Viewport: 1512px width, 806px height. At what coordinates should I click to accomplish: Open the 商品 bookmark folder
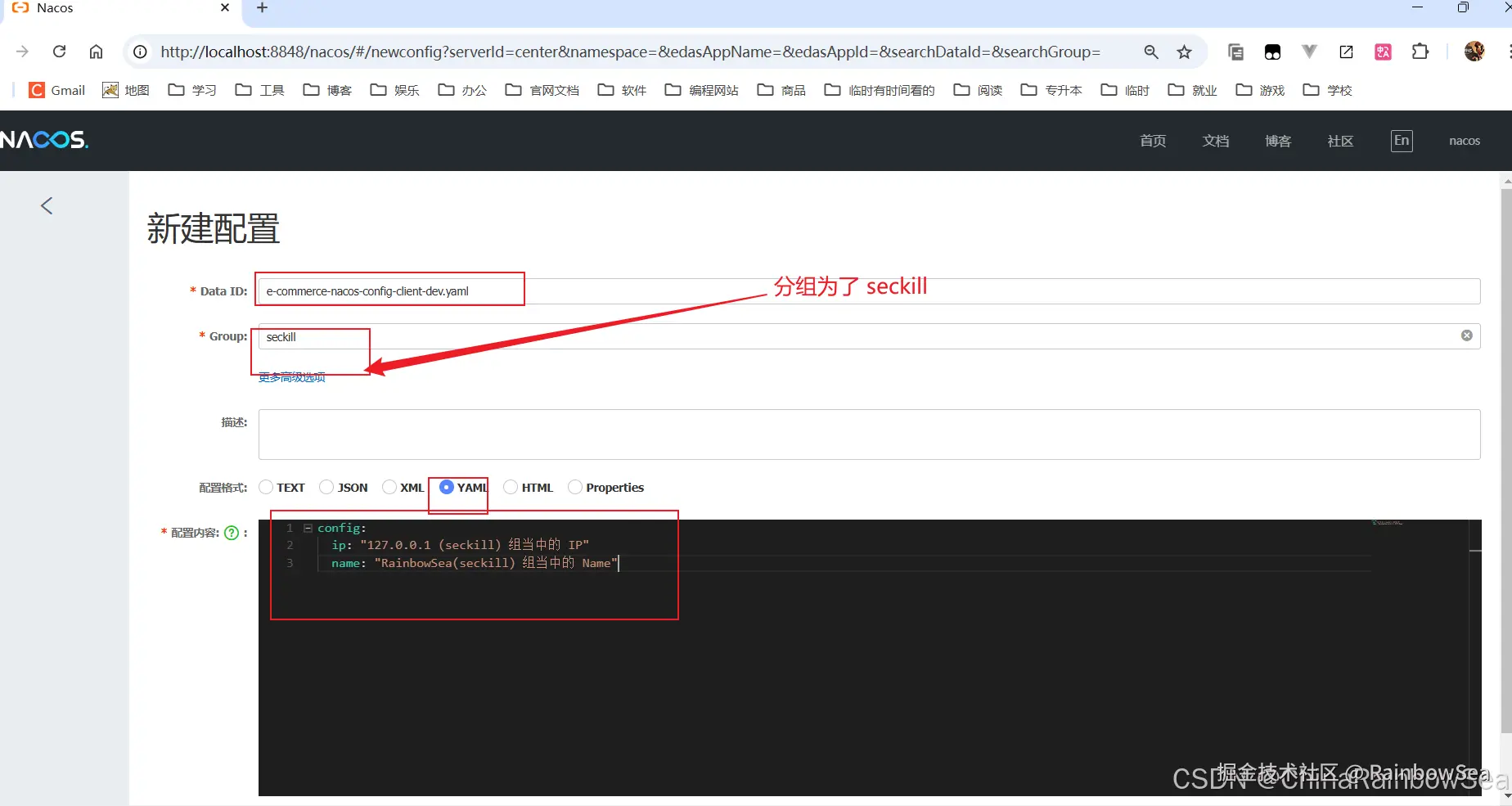click(x=781, y=90)
